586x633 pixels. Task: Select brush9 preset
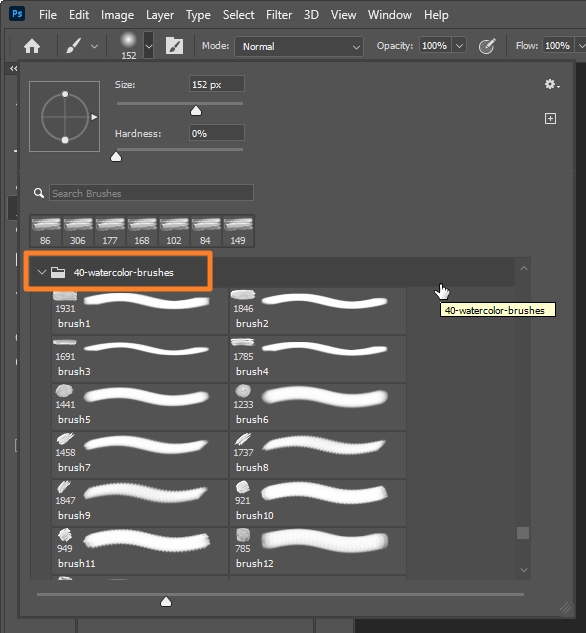pyautogui.click(x=140, y=503)
